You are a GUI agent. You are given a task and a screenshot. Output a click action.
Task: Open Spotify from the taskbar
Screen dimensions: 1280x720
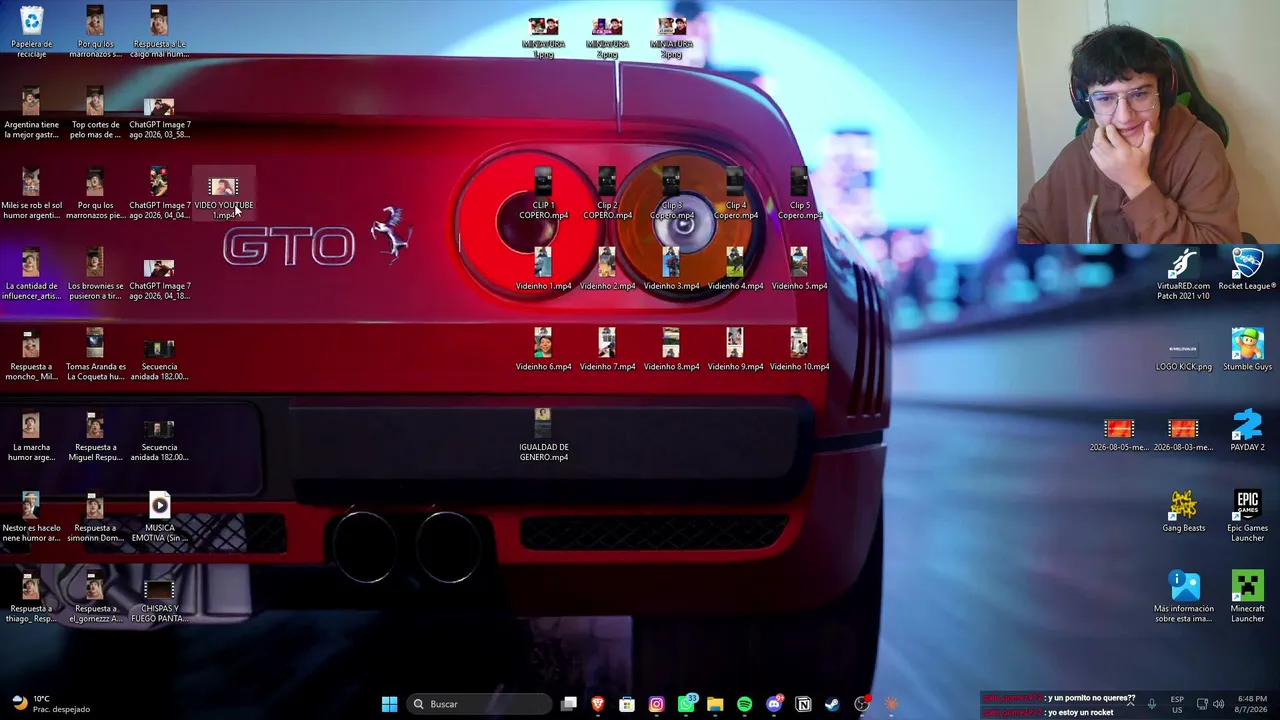tap(744, 704)
